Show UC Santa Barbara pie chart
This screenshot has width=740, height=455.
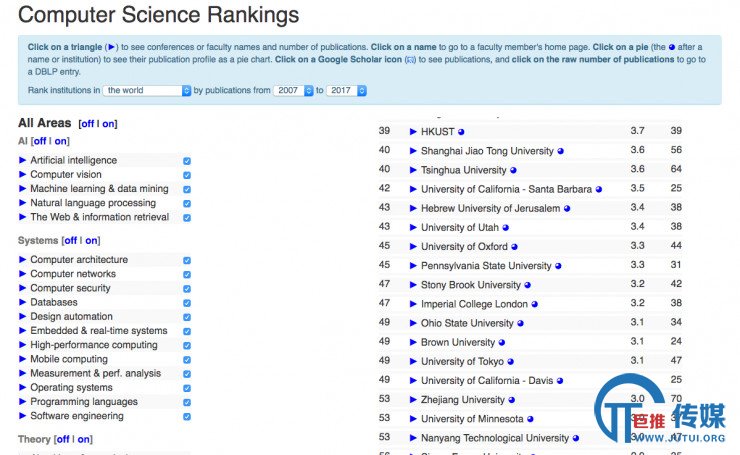click(x=598, y=190)
